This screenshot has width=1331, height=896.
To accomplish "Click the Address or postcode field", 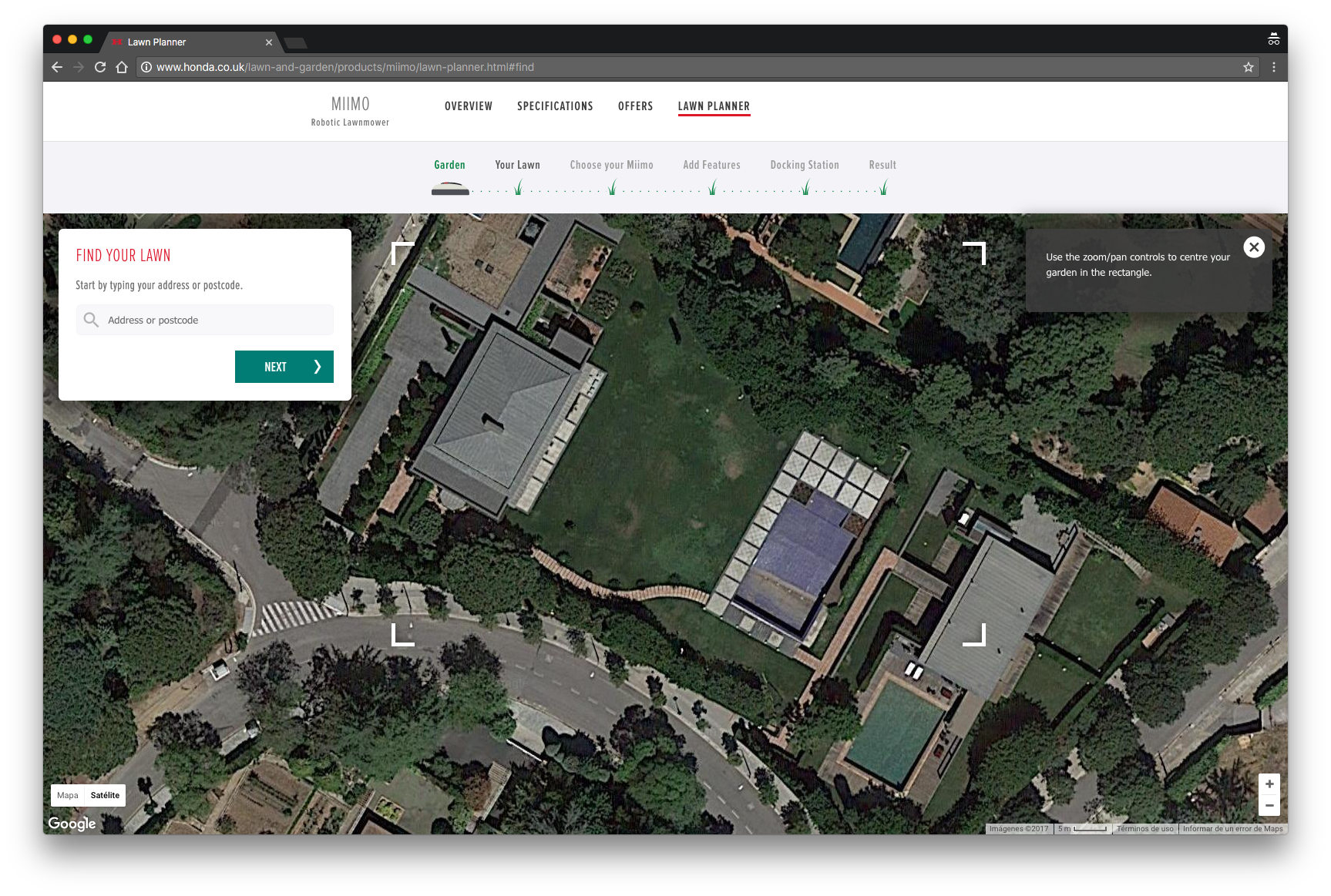I will (205, 320).
